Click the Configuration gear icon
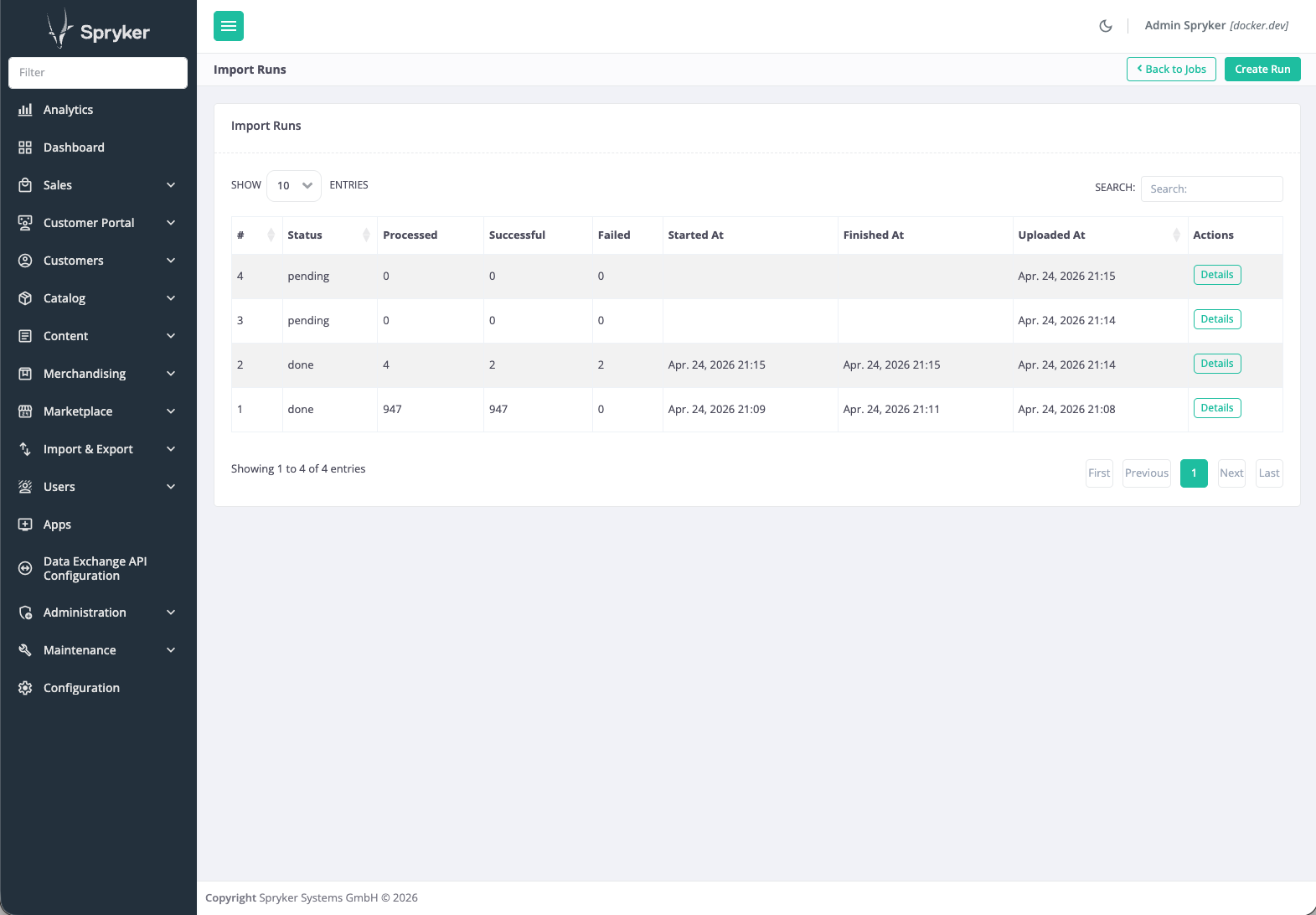This screenshot has height=915, width=1316. (x=25, y=688)
